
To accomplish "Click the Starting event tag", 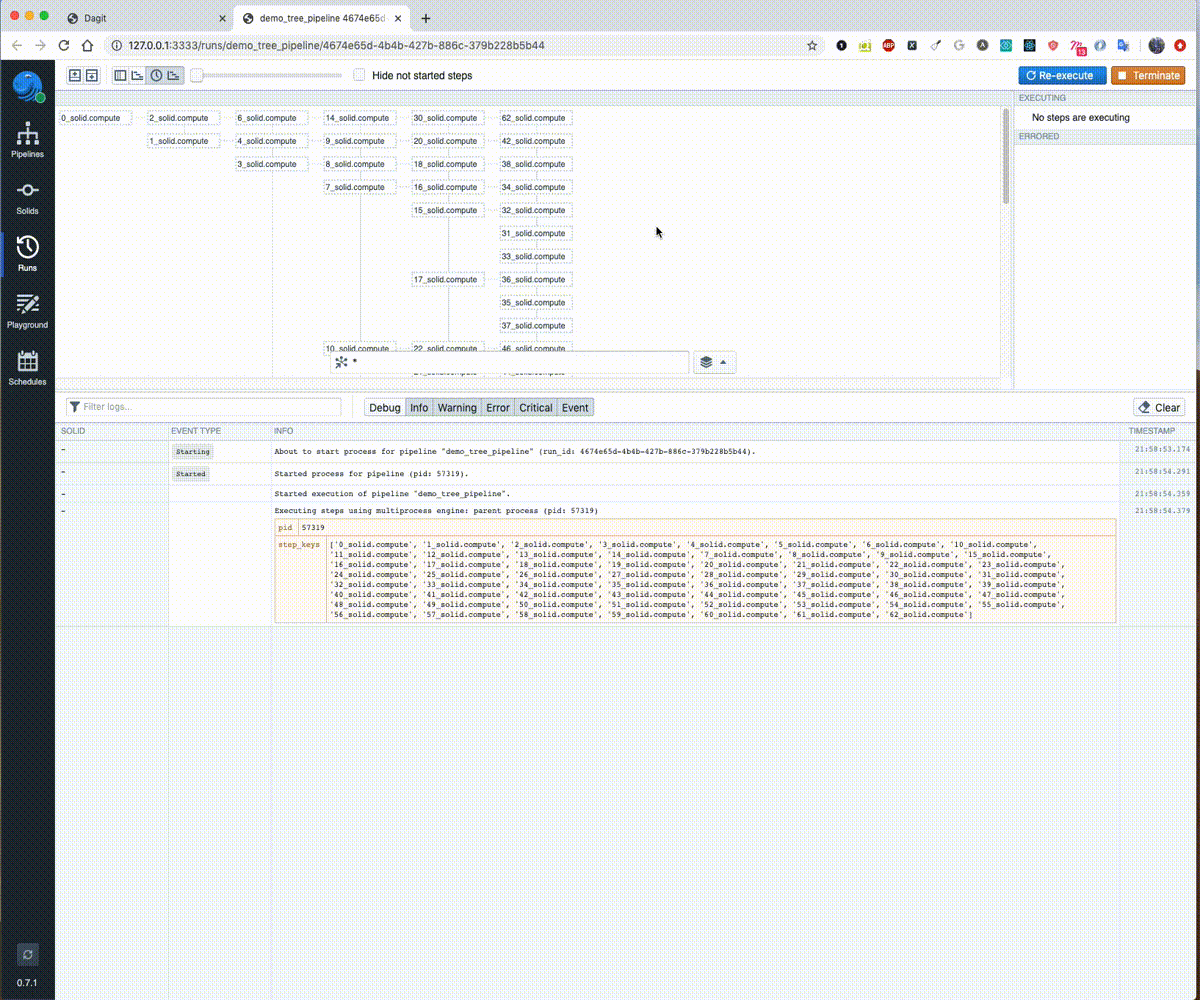I will pyautogui.click(x=192, y=452).
